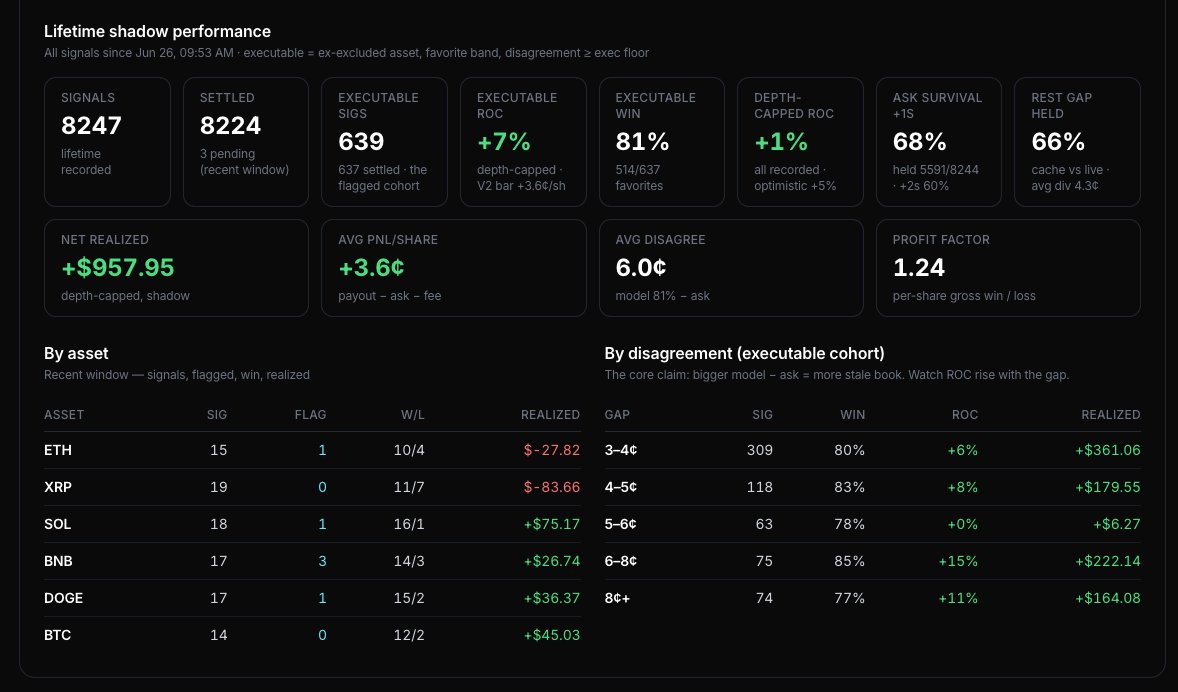Click the WIN column header

tap(853, 415)
